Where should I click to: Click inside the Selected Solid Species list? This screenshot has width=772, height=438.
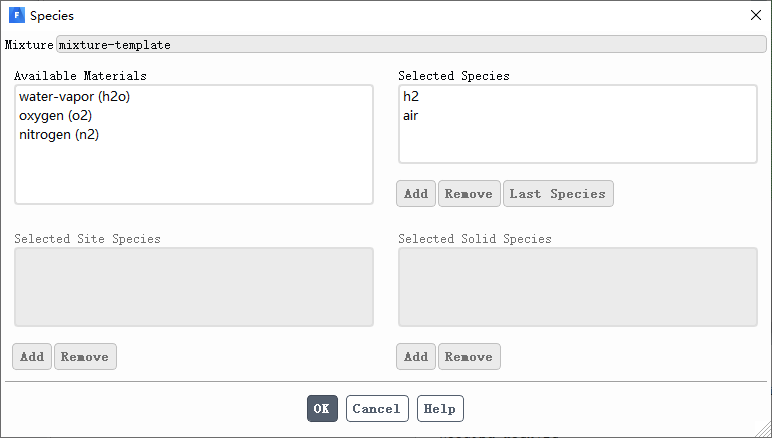[x=577, y=287]
